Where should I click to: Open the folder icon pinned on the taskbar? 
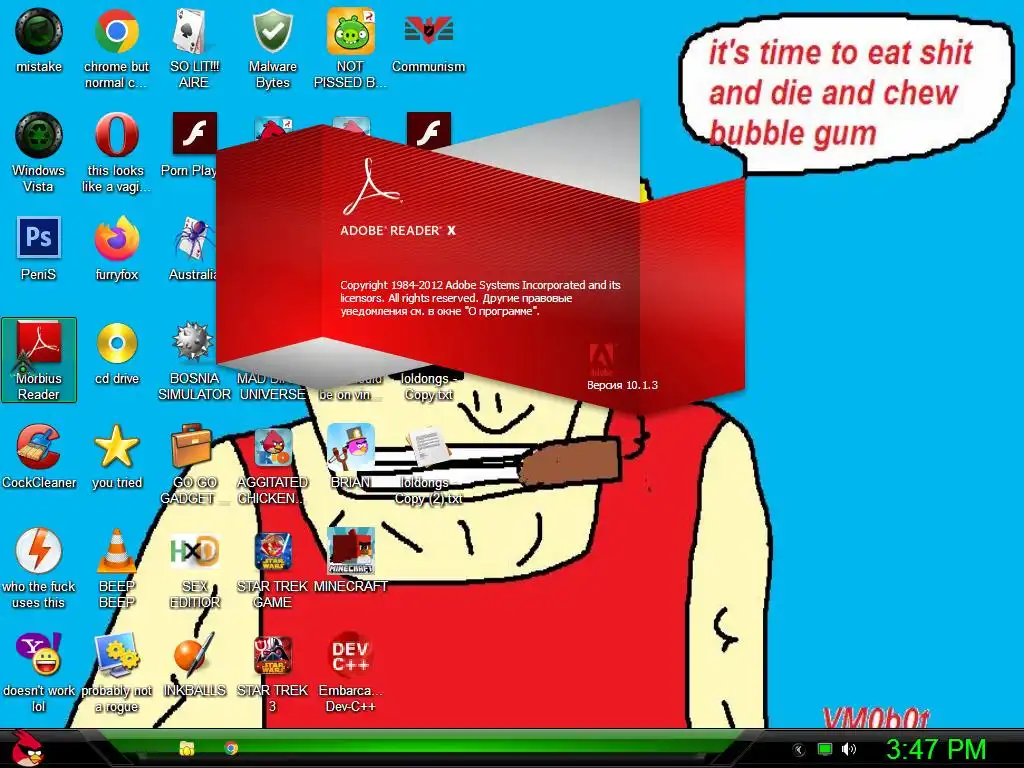(x=187, y=748)
